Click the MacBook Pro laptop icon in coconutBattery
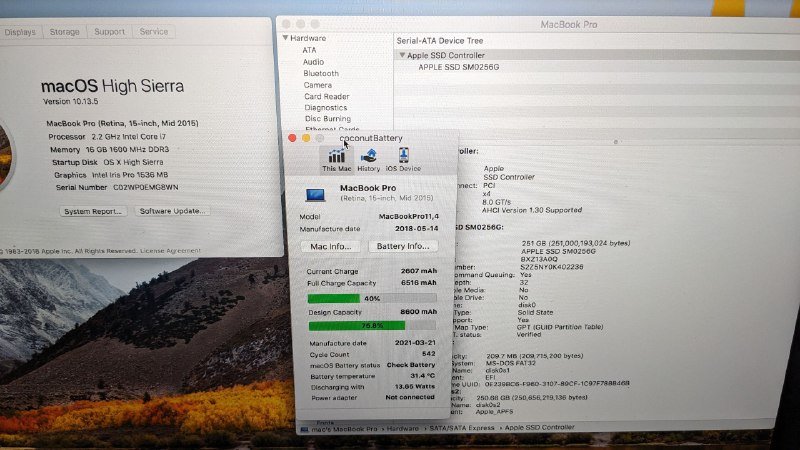 (x=315, y=194)
